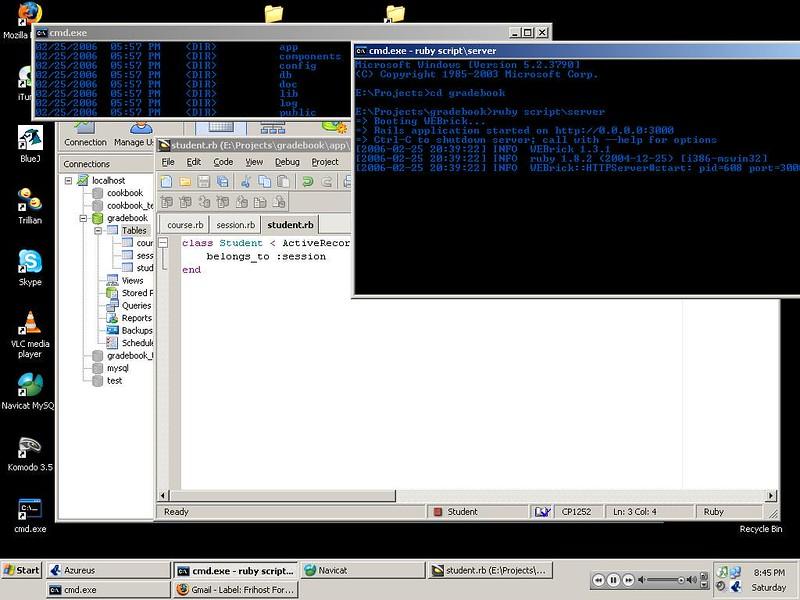Click the New File icon in Komodo toolbar
This screenshot has height=600, width=800.
(167, 181)
